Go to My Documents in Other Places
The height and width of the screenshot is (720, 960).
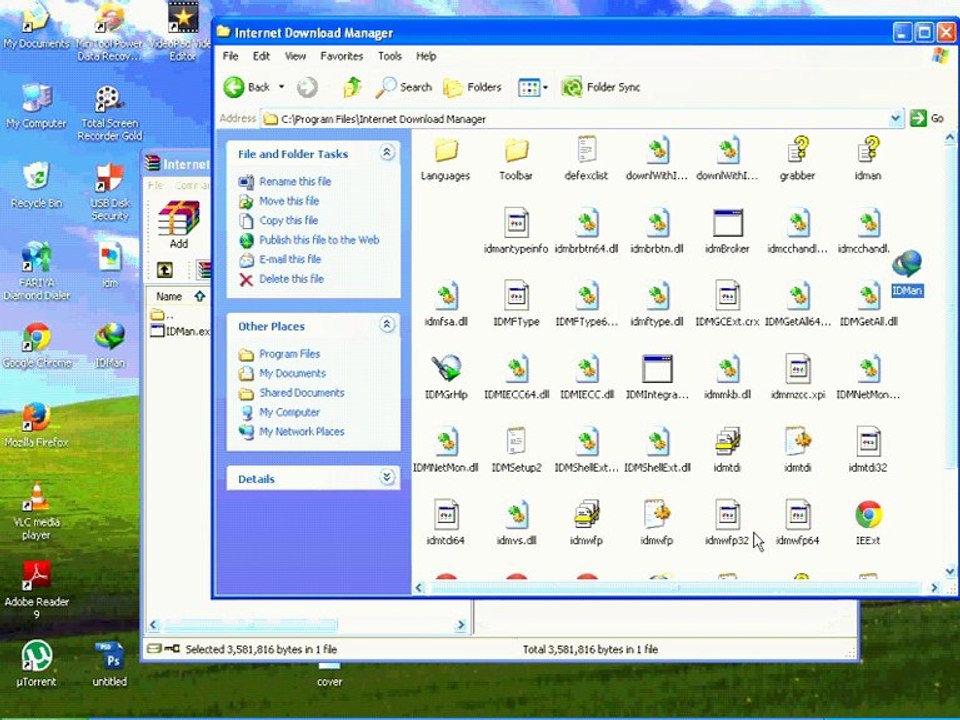click(x=292, y=373)
